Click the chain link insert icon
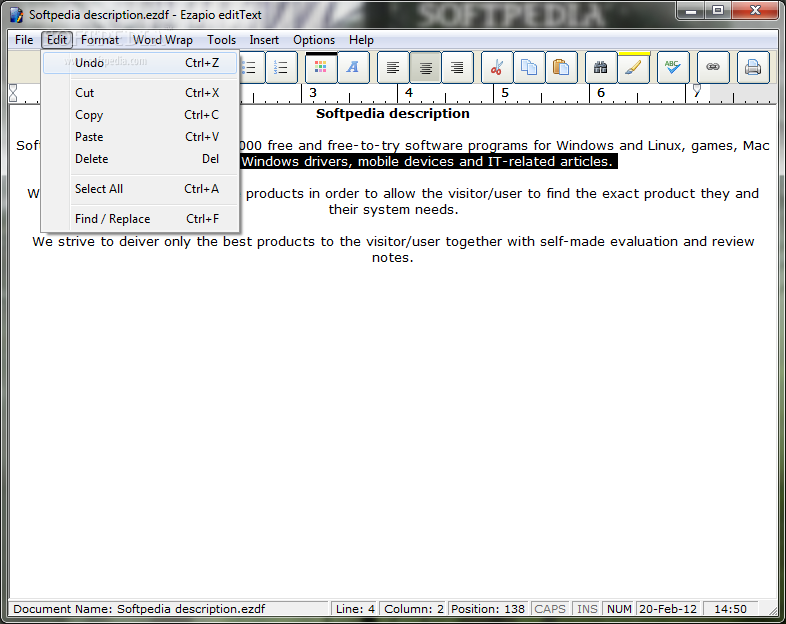786x624 pixels. click(x=713, y=67)
